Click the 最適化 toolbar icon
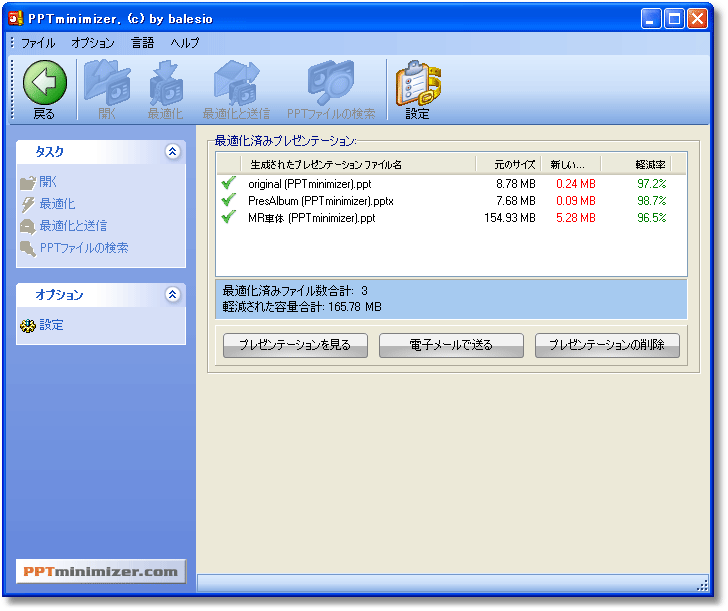 (x=166, y=83)
